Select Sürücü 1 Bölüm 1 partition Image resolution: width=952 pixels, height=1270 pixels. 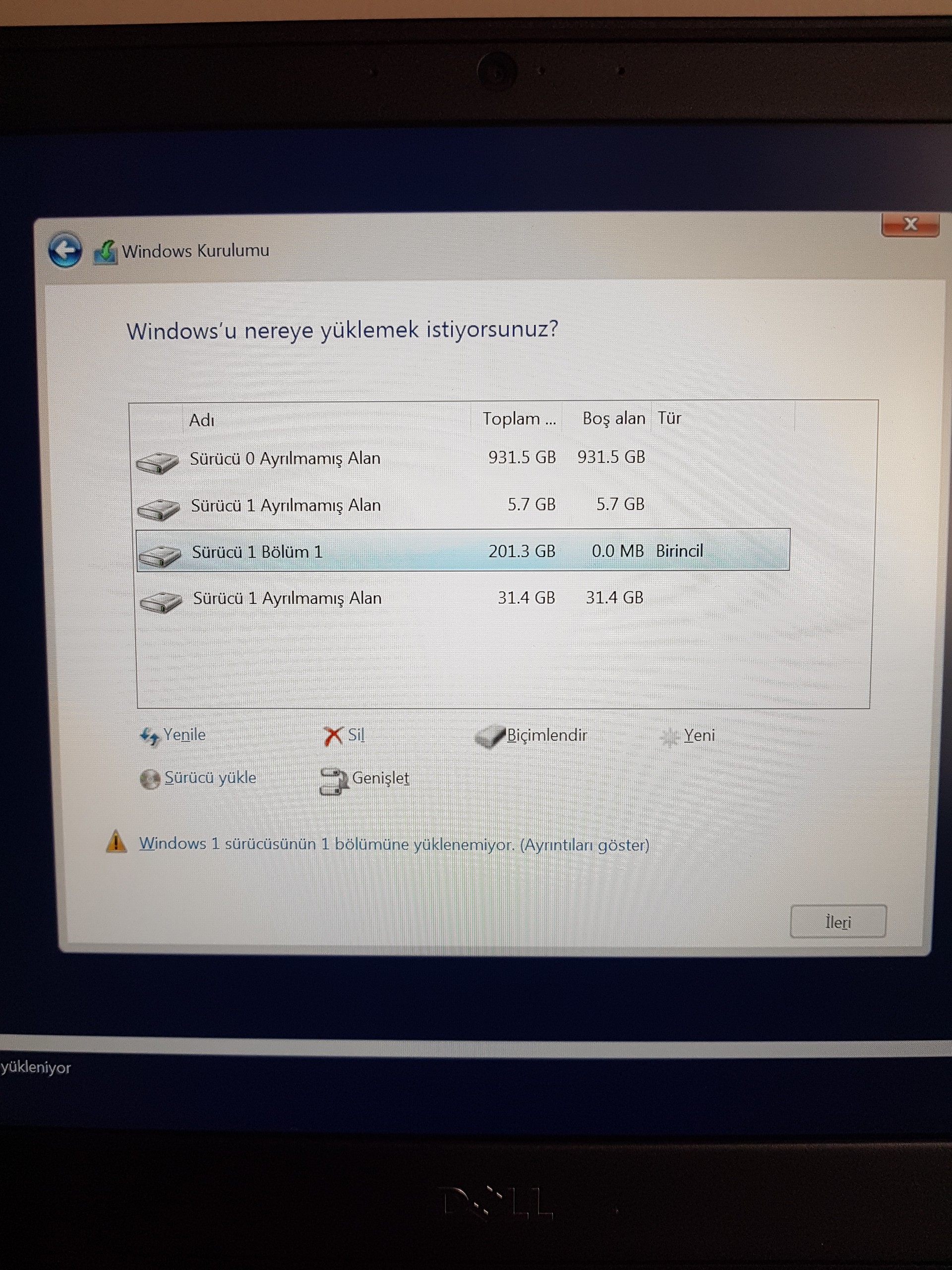(257, 552)
